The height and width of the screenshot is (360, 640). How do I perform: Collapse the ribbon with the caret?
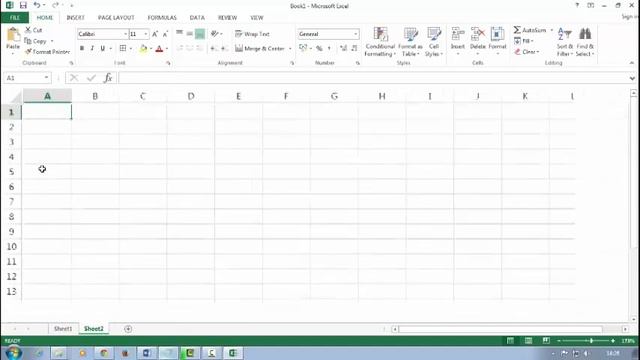tap(632, 63)
